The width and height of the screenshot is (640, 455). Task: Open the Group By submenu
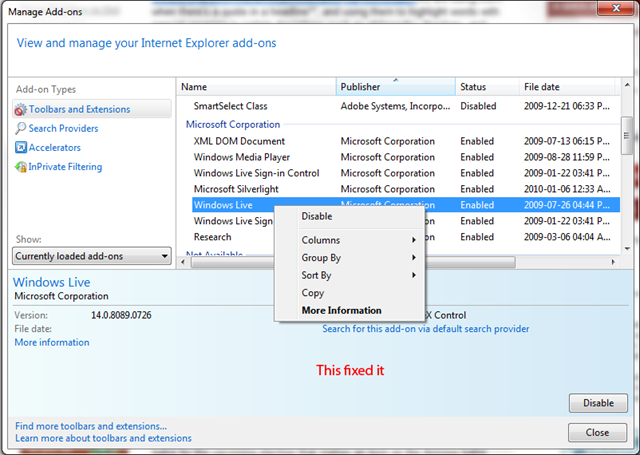(349, 257)
